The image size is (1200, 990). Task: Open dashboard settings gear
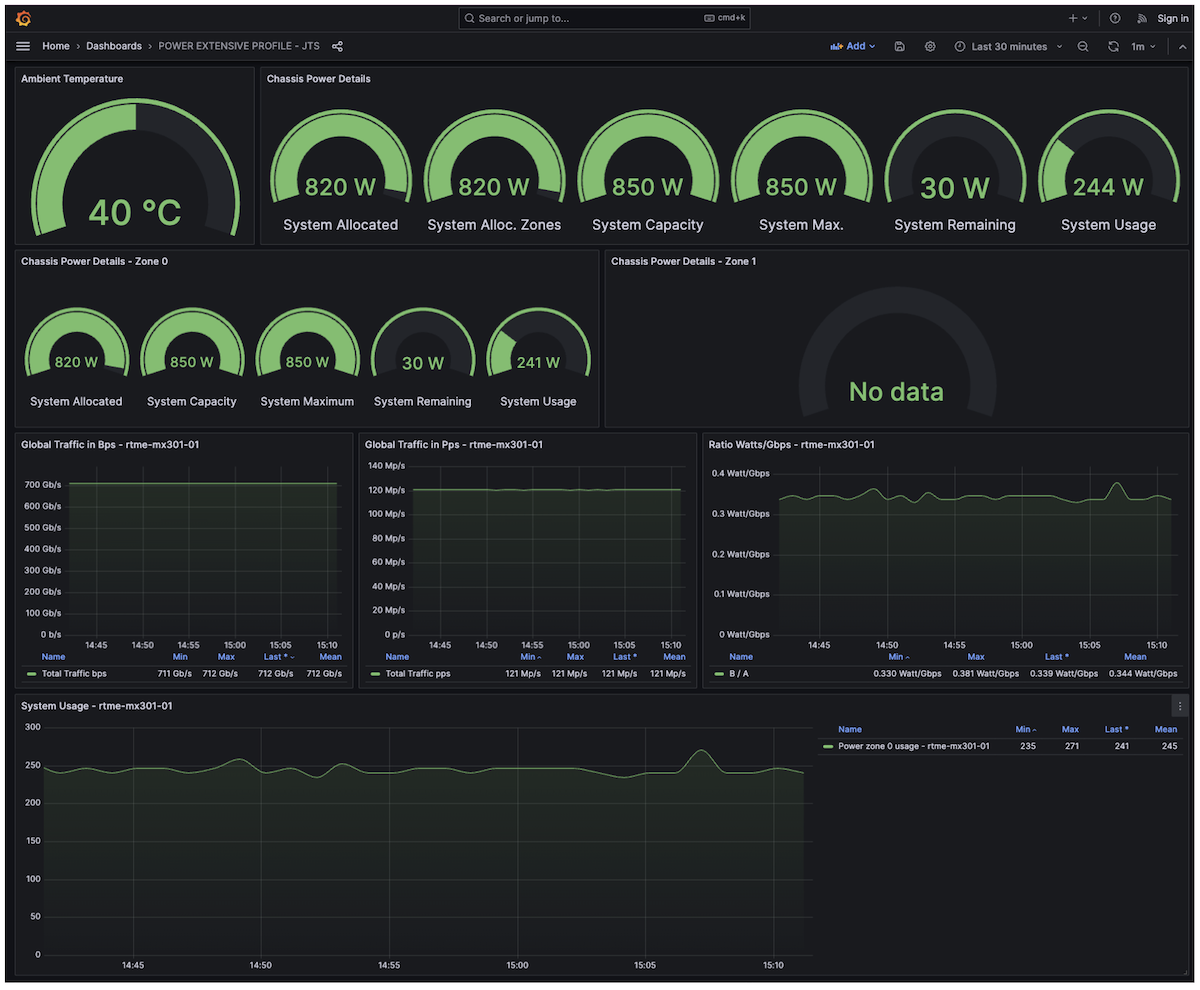929,46
